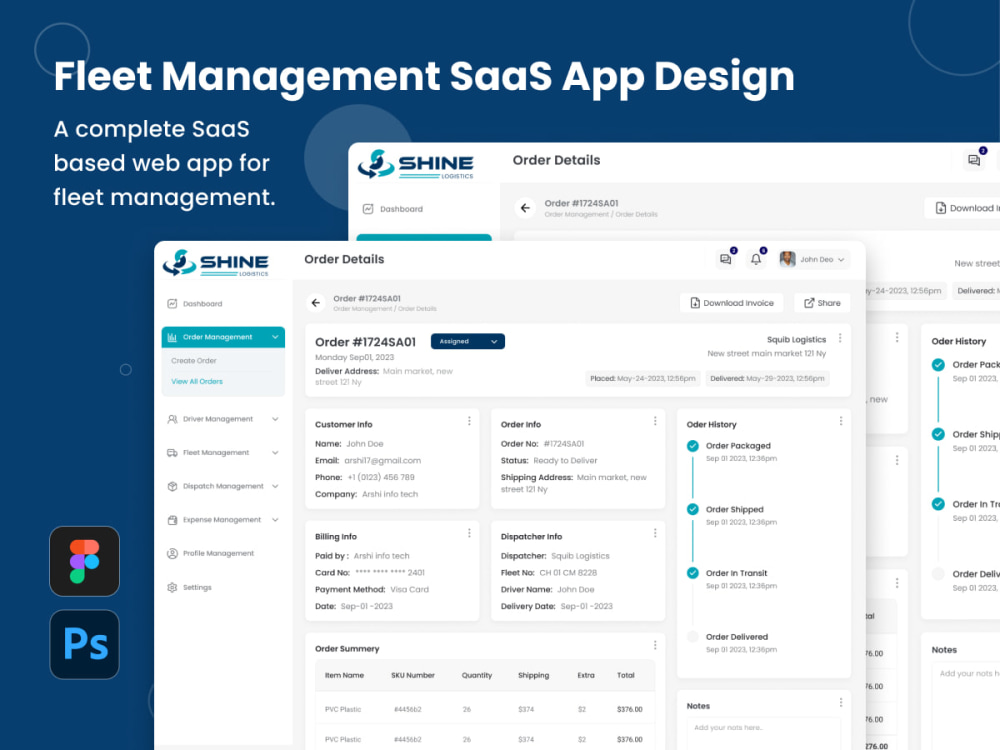Click the Photoshop Ps icon
Image resolution: width=1000 pixels, height=750 pixels.
pos(84,644)
